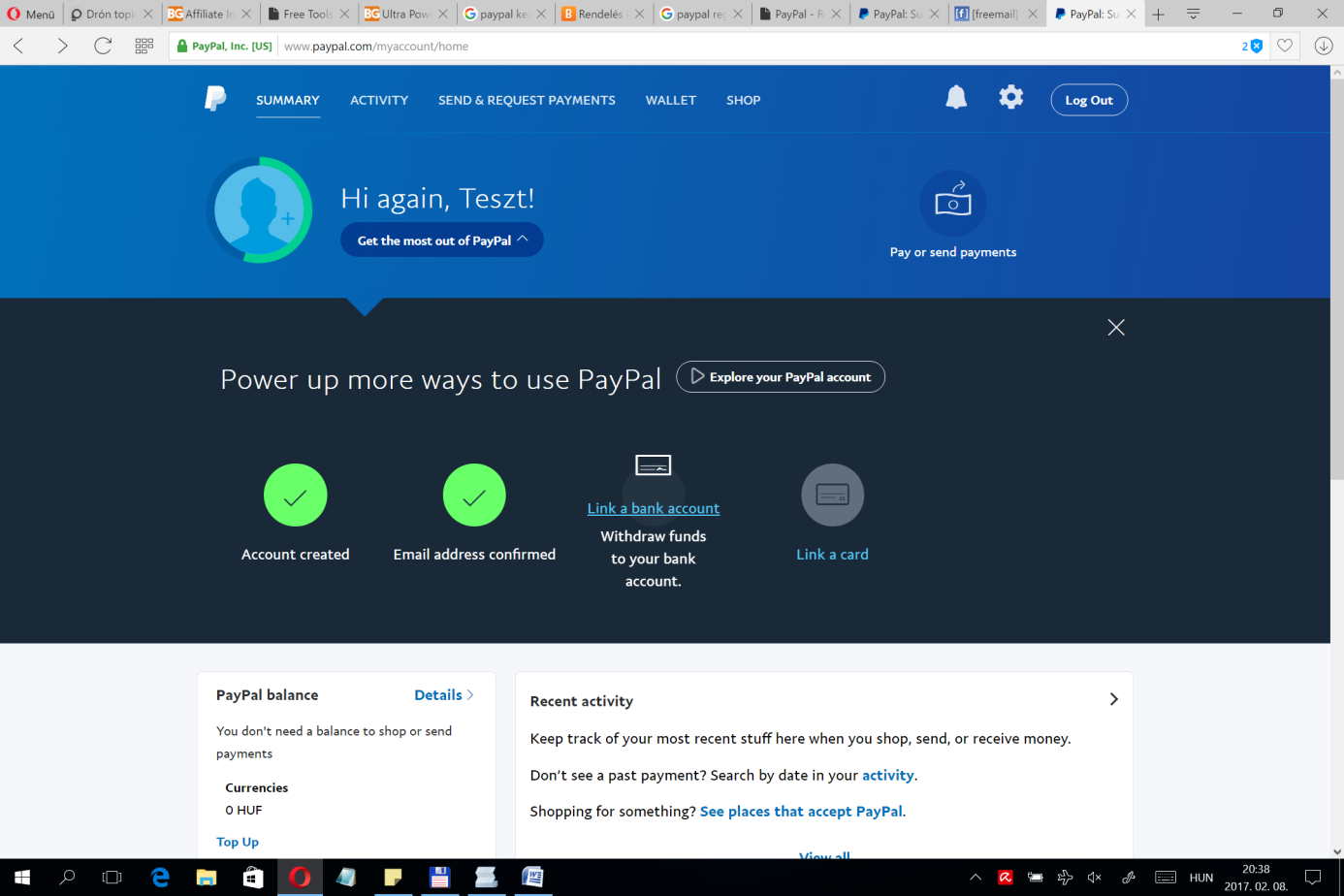Open PayPal balance Details
The image size is (1344, 896).
[x=443, y=694]
